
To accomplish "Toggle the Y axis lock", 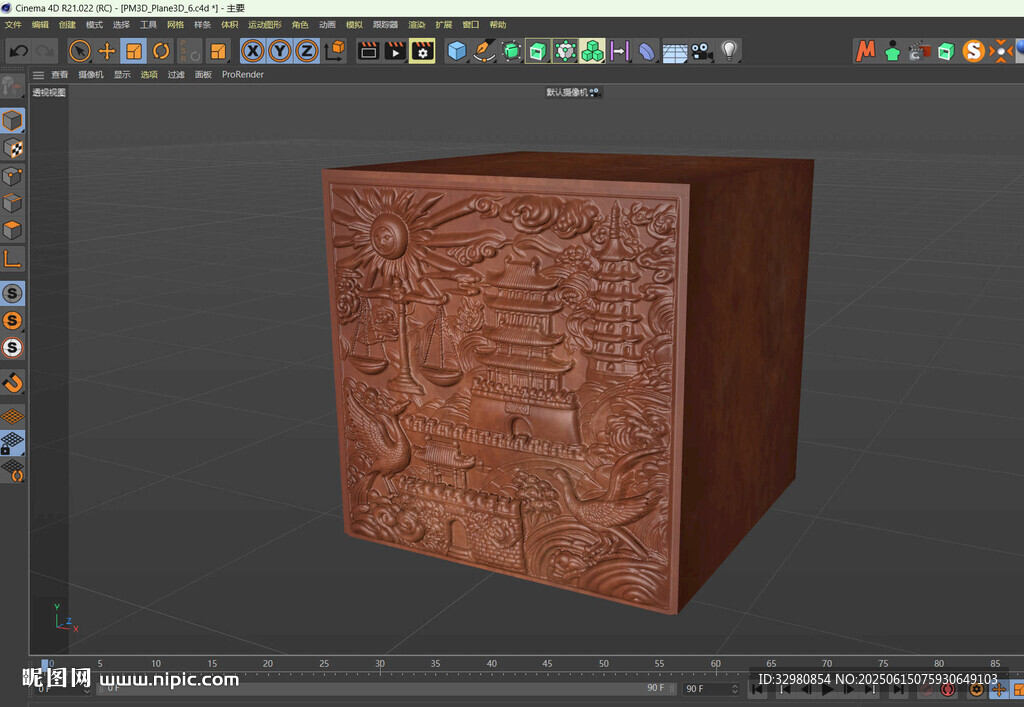I will point(280,51).
